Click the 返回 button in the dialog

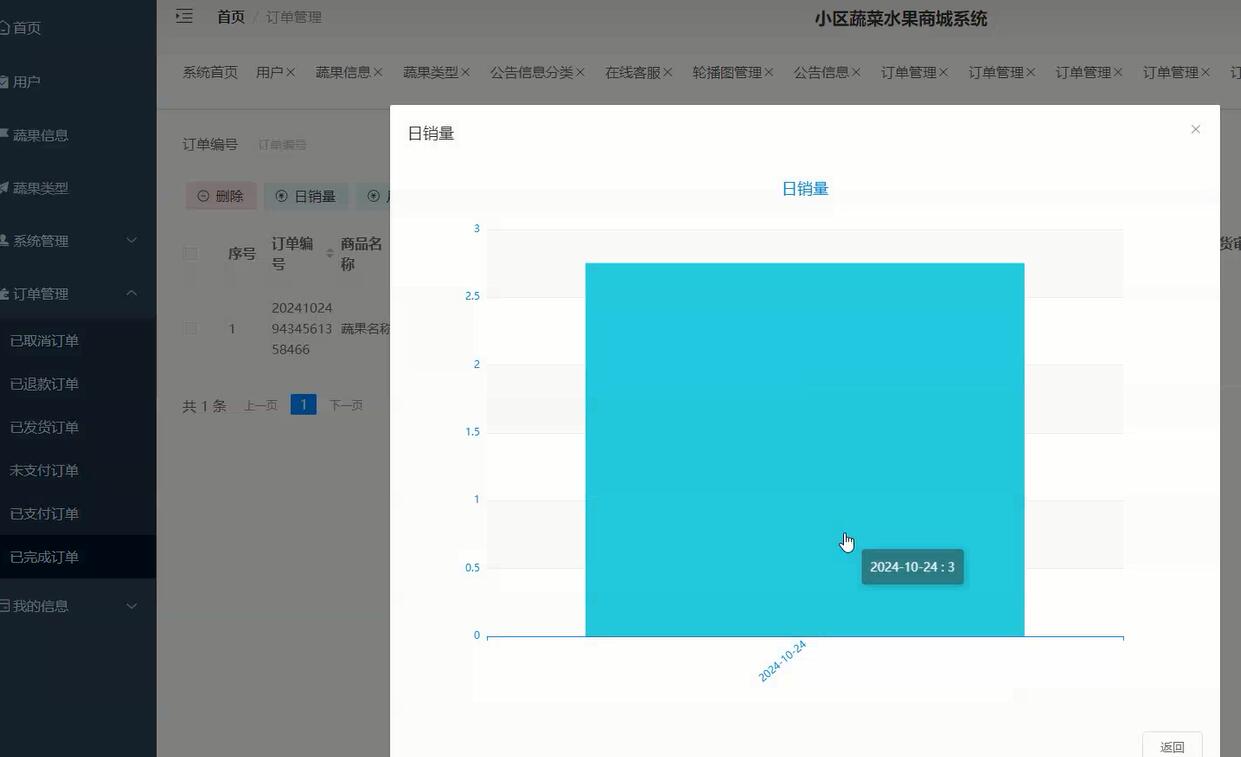tap(1171, 746)
